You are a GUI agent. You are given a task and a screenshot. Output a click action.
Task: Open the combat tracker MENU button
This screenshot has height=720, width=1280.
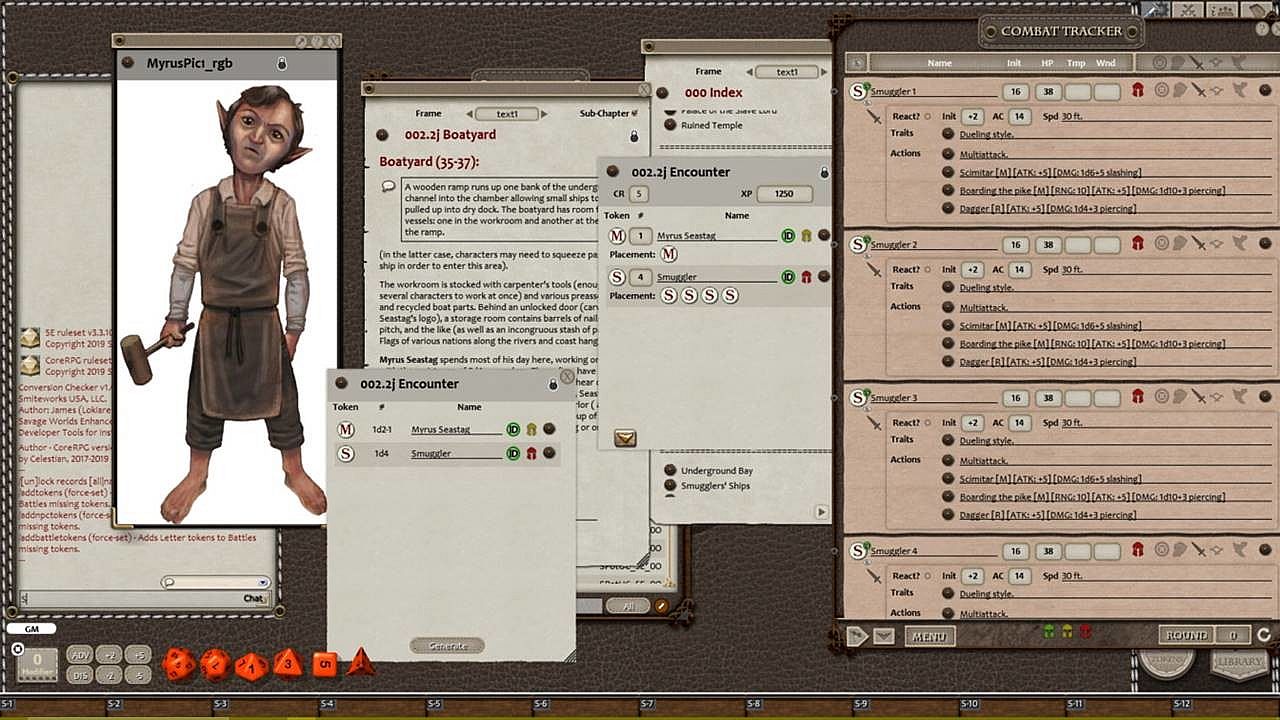(x=930, y=636)
